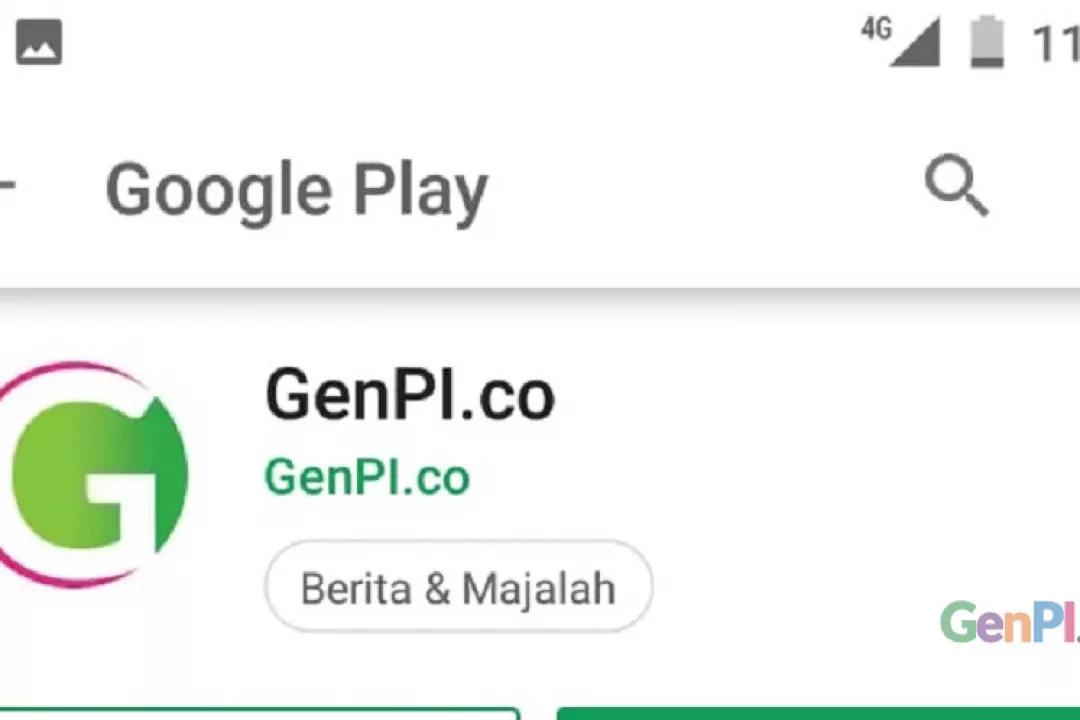
Task: Tap the colorful GenPI watermark logo
Action: pos(1010,622)
